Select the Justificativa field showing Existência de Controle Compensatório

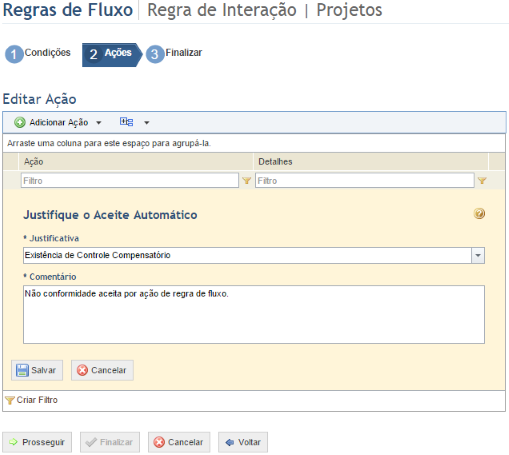(254, 255)
